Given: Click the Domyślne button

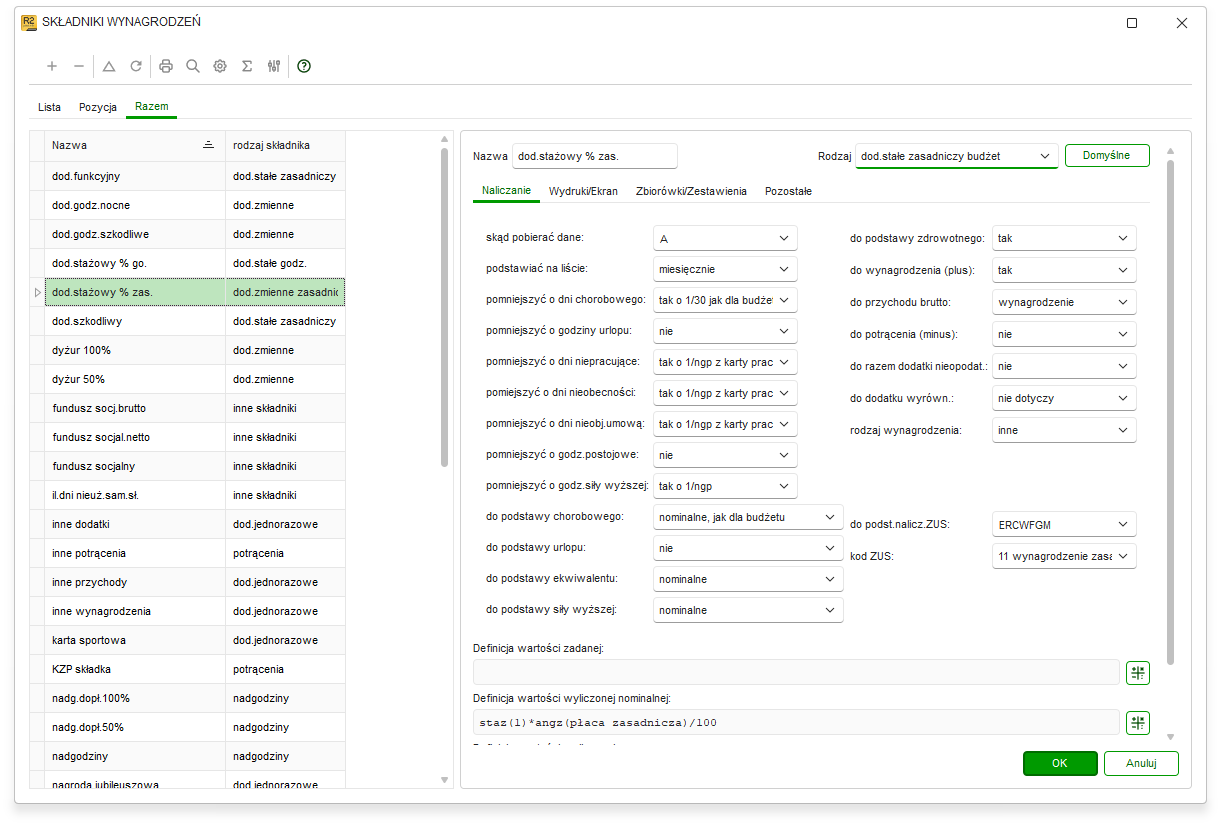Looking at the screenshot, I should (x=1107, y=156).
